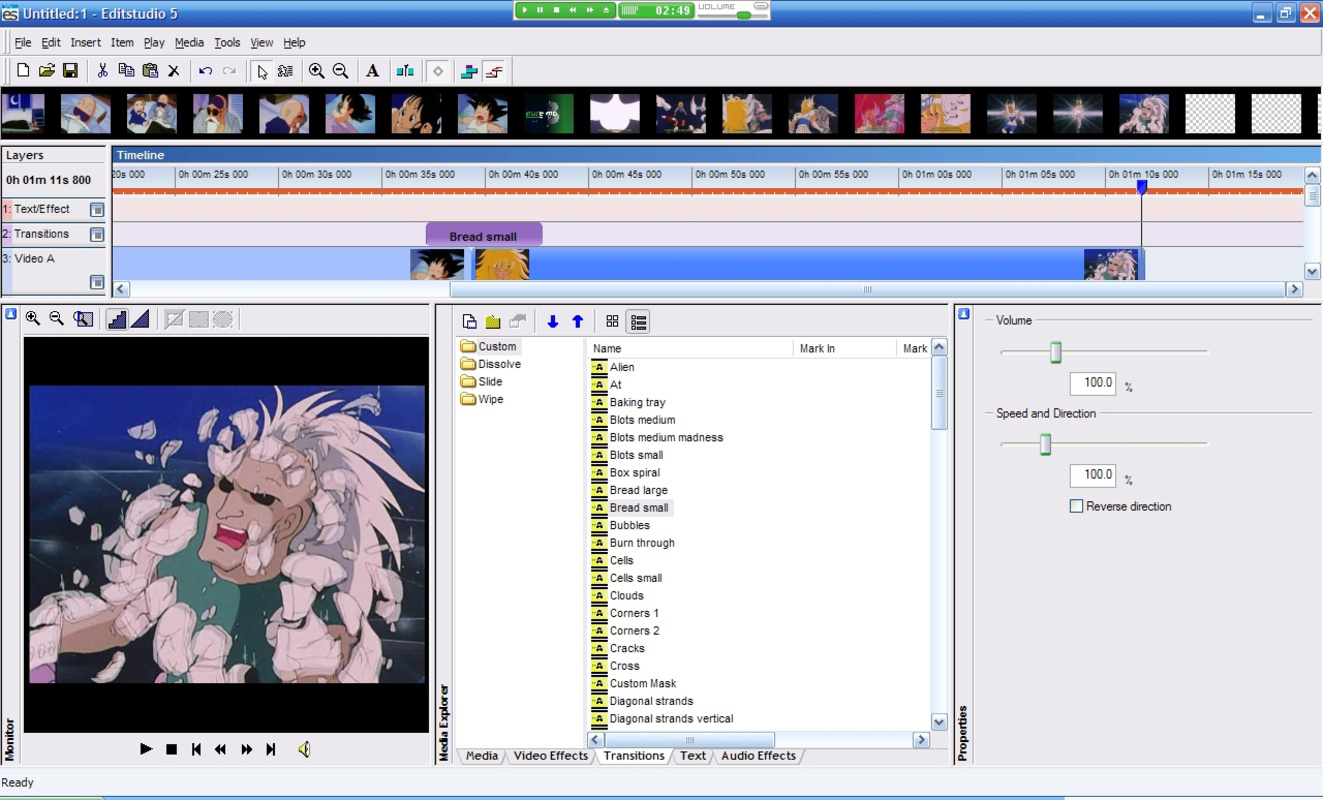The image size is (1323, 800).
Task: Insert text with the A icon
Action: point(372,71)
